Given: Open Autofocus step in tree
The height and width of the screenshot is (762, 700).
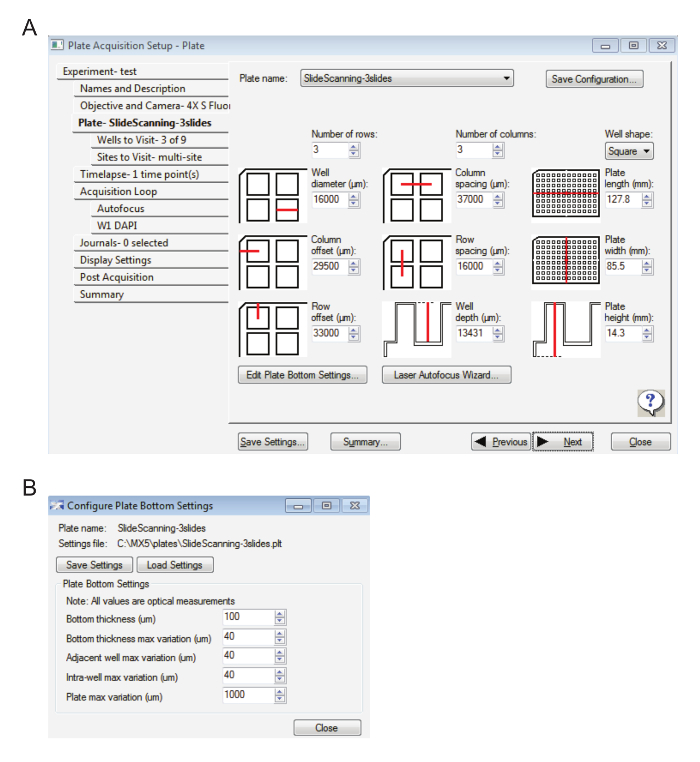Looking at the screenshot, I should (159, 208).
